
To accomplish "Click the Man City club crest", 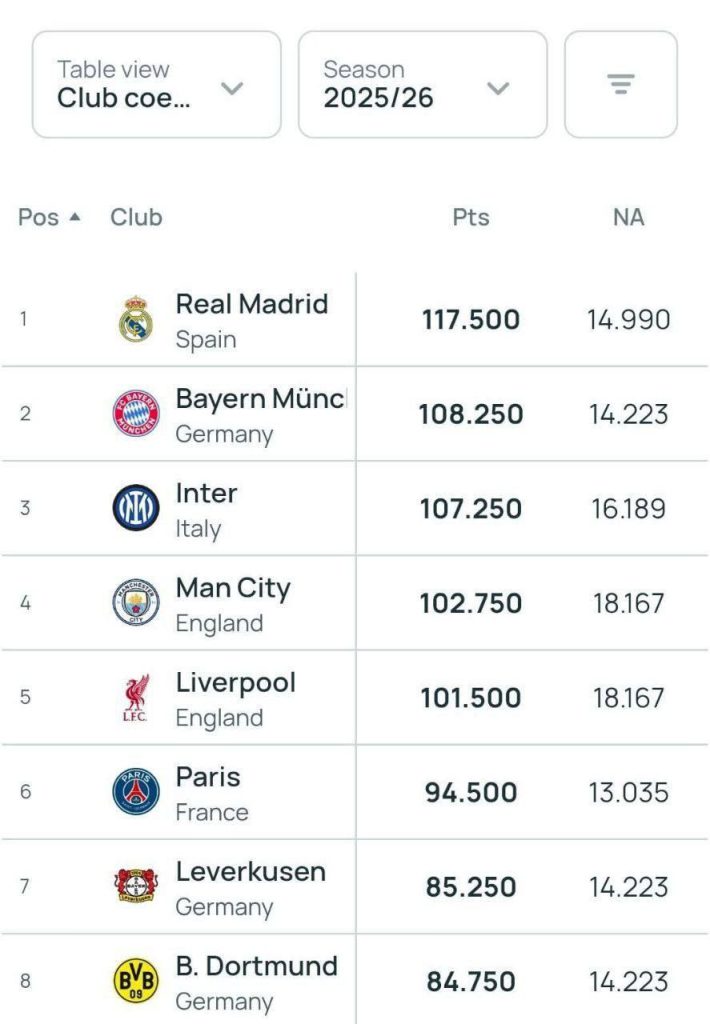I will [136, 603].
